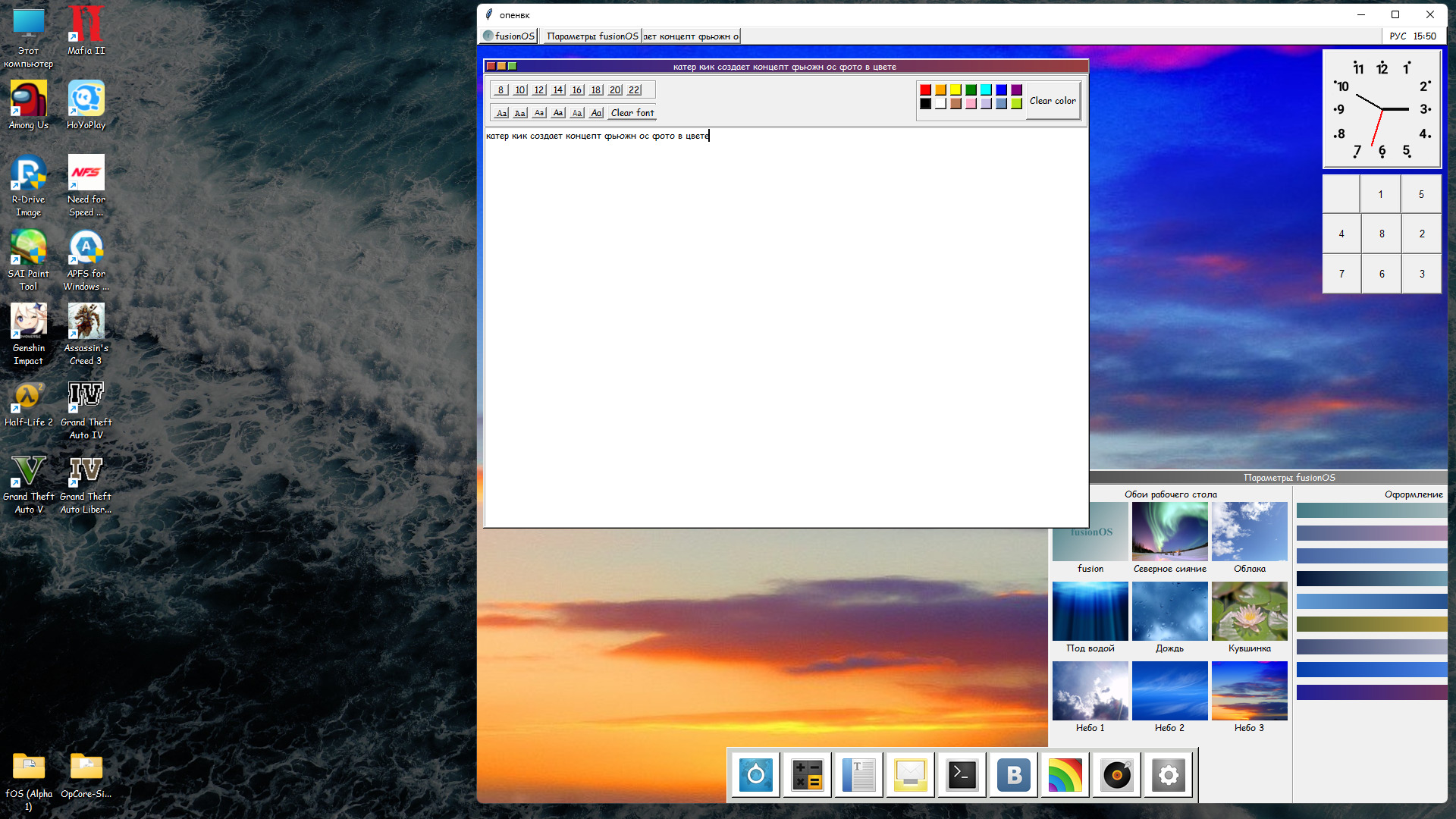Open the settings gear in the dock

(1168, 775)
